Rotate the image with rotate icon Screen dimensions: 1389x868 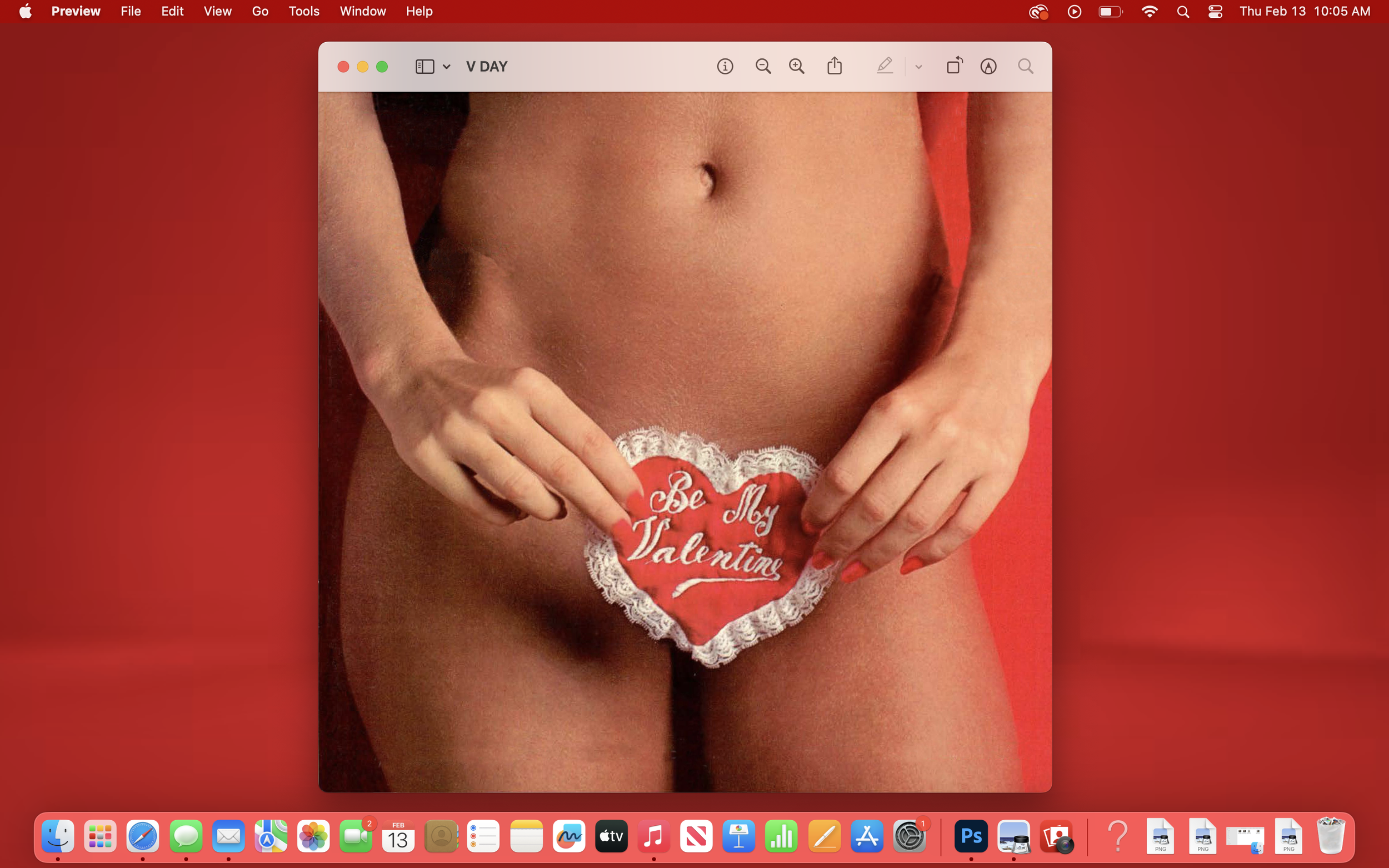tap(954, 66)
